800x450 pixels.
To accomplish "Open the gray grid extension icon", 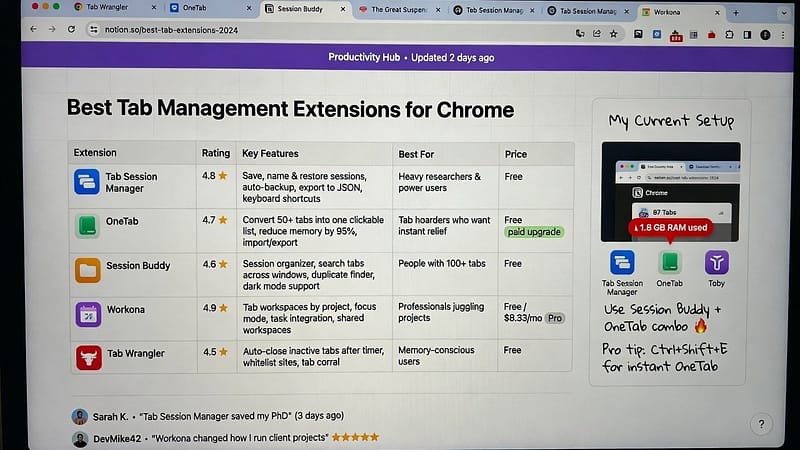I will [693, 35].
